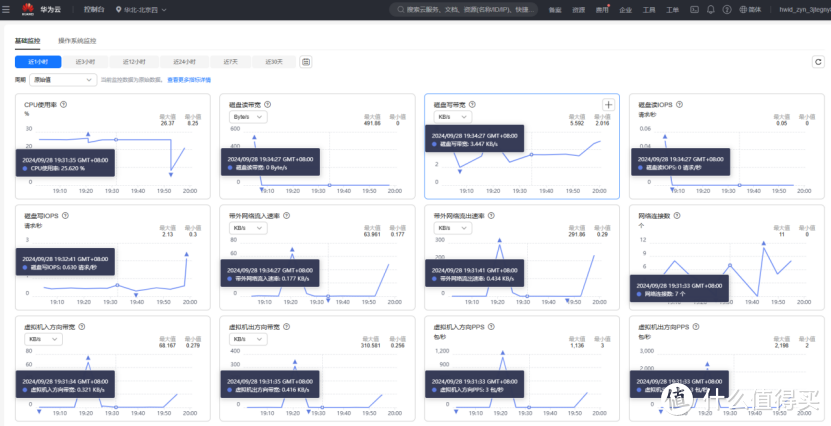The height and width of the screenshot is (426, 831).
Task: Open the Byte/s unit dropdown on 磁盘读带宽
Action: click(247, 117)
